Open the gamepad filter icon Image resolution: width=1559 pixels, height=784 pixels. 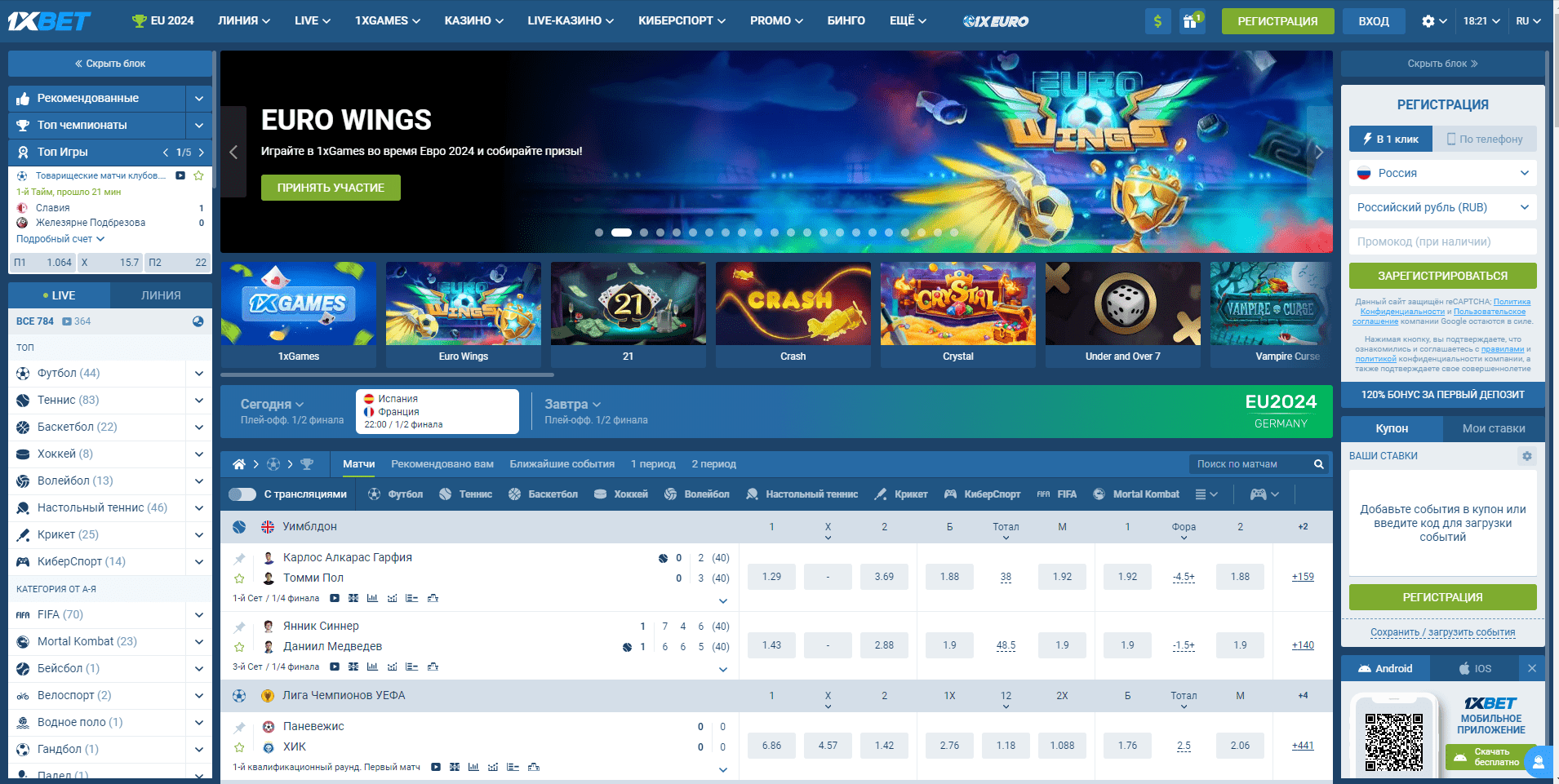pyautogui.click(x=1264, y=494)
